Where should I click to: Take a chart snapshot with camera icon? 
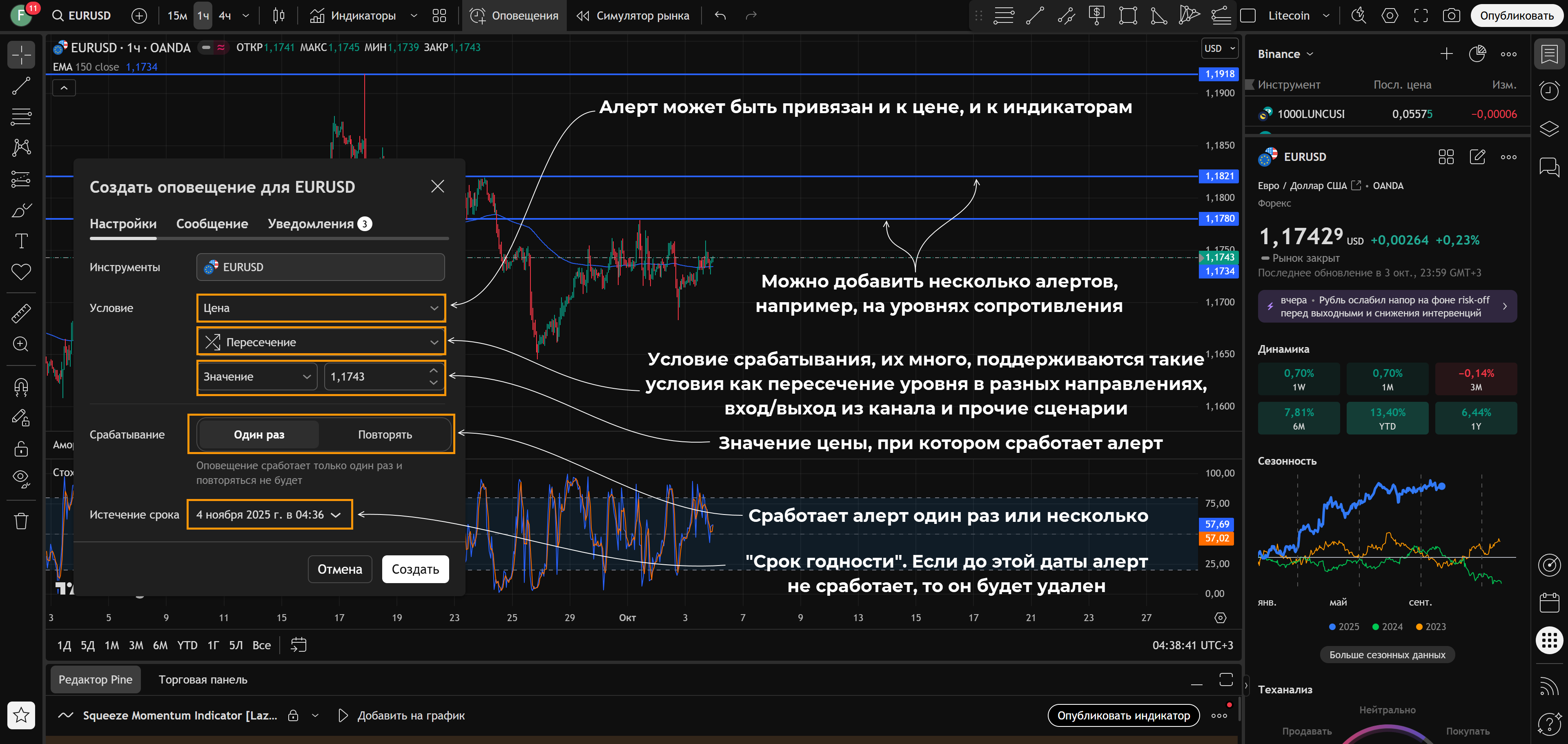[x=1451, y=16]
